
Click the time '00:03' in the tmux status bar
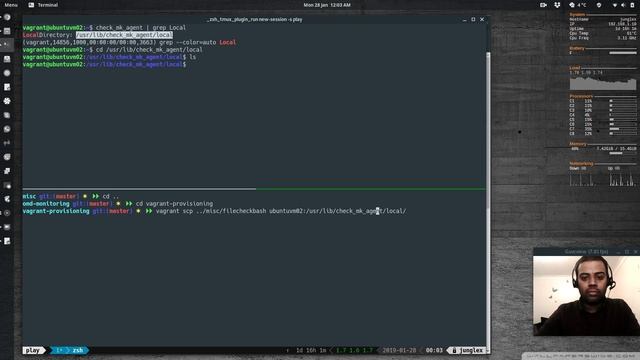[x=434, y=350]
